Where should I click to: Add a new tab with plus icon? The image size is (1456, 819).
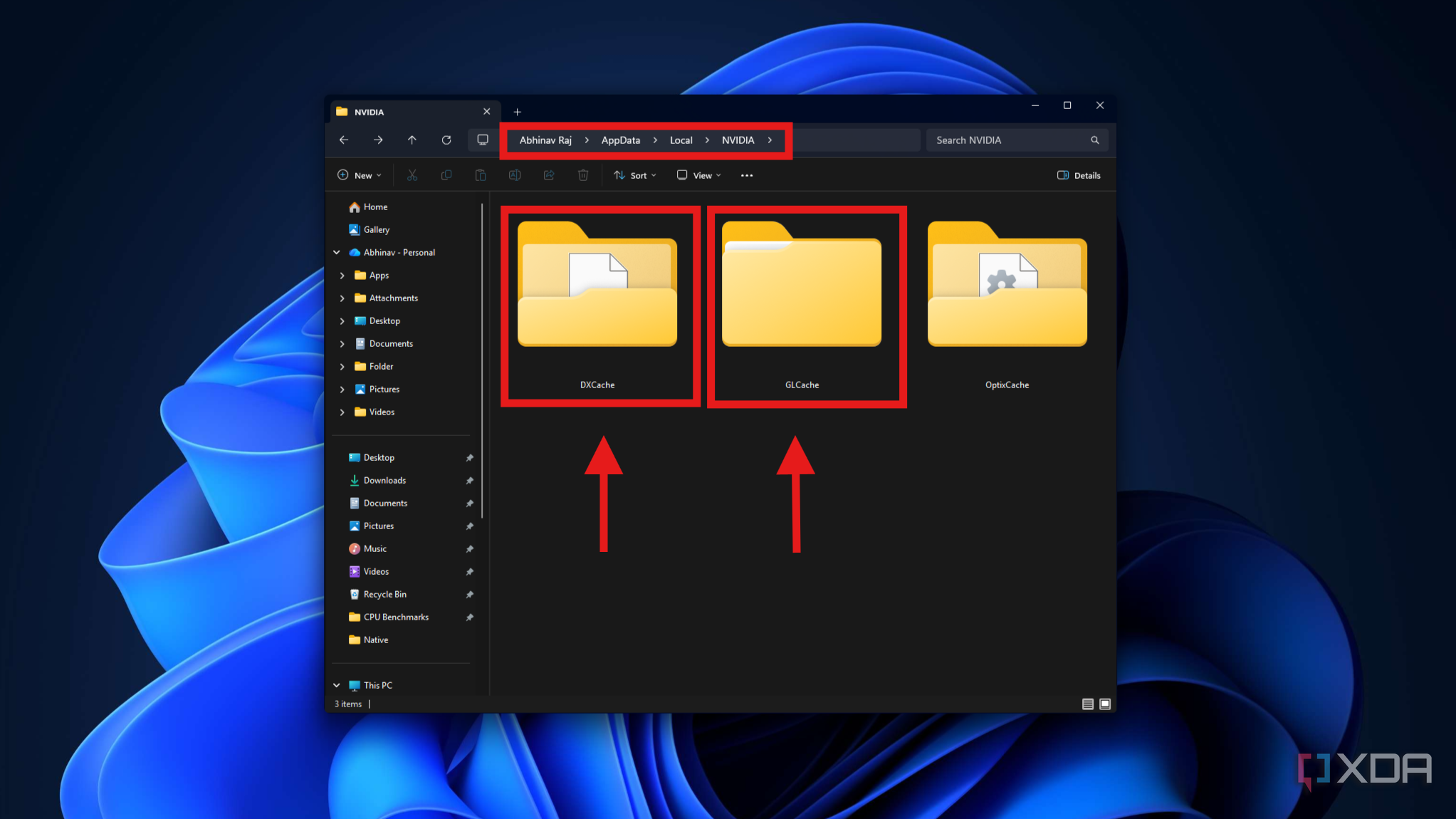coord(518,112)
